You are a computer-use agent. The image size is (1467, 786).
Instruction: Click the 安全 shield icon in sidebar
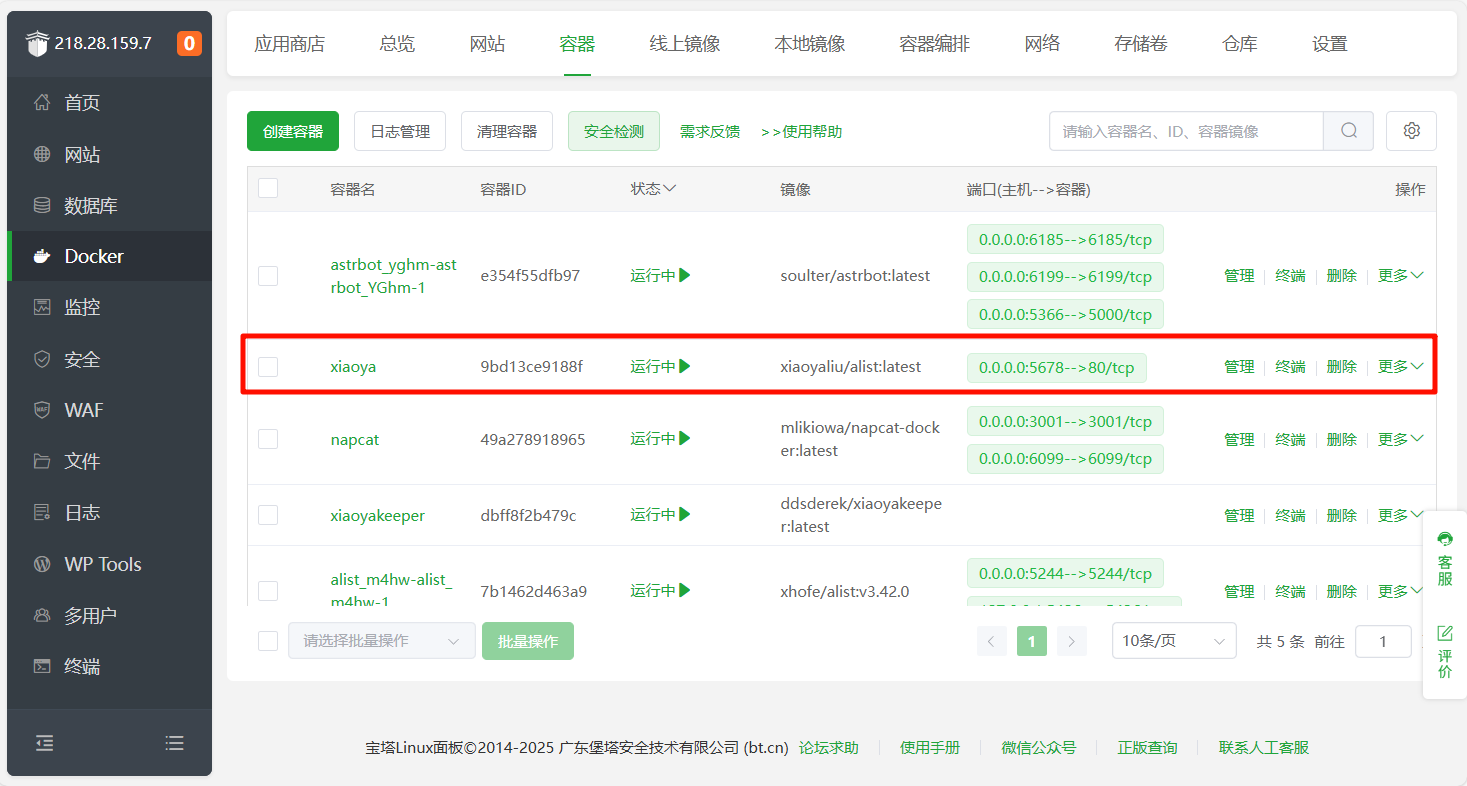pos(42,359)
